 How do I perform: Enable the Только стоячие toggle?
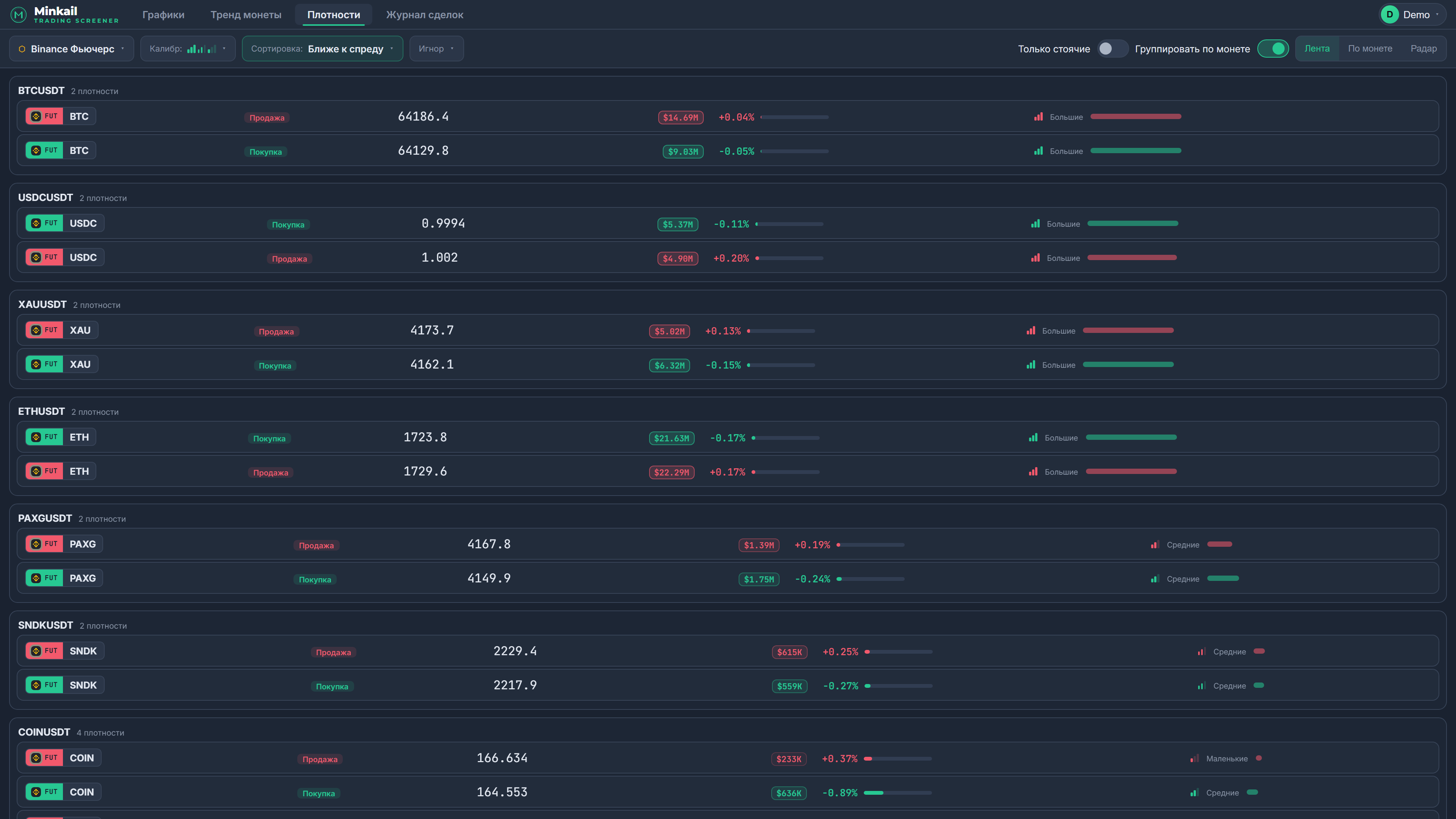1112,49
